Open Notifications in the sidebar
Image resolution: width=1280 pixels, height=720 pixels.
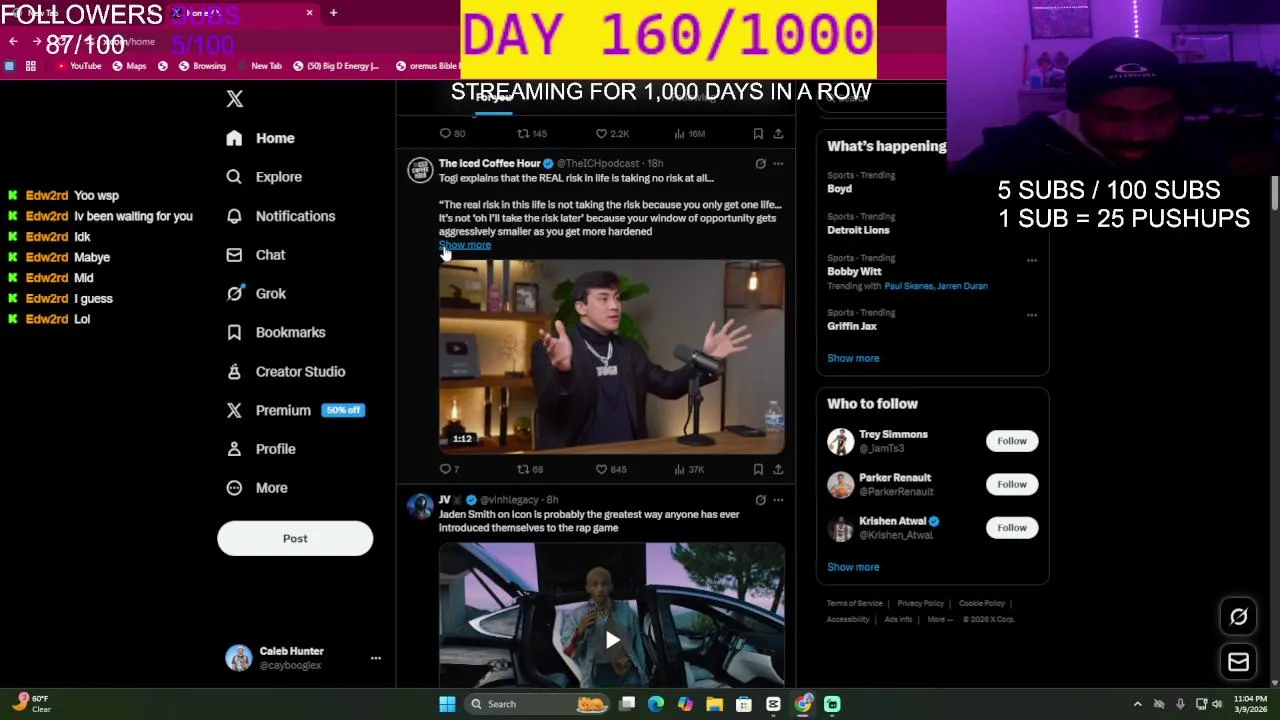tap(280, 216)
